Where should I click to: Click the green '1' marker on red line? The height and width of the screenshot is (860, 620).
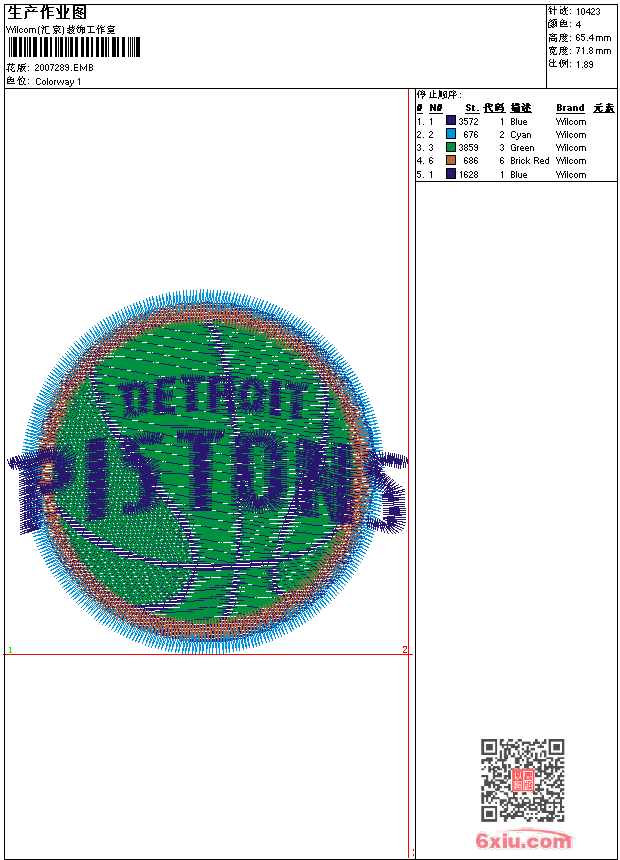point(10,650)
